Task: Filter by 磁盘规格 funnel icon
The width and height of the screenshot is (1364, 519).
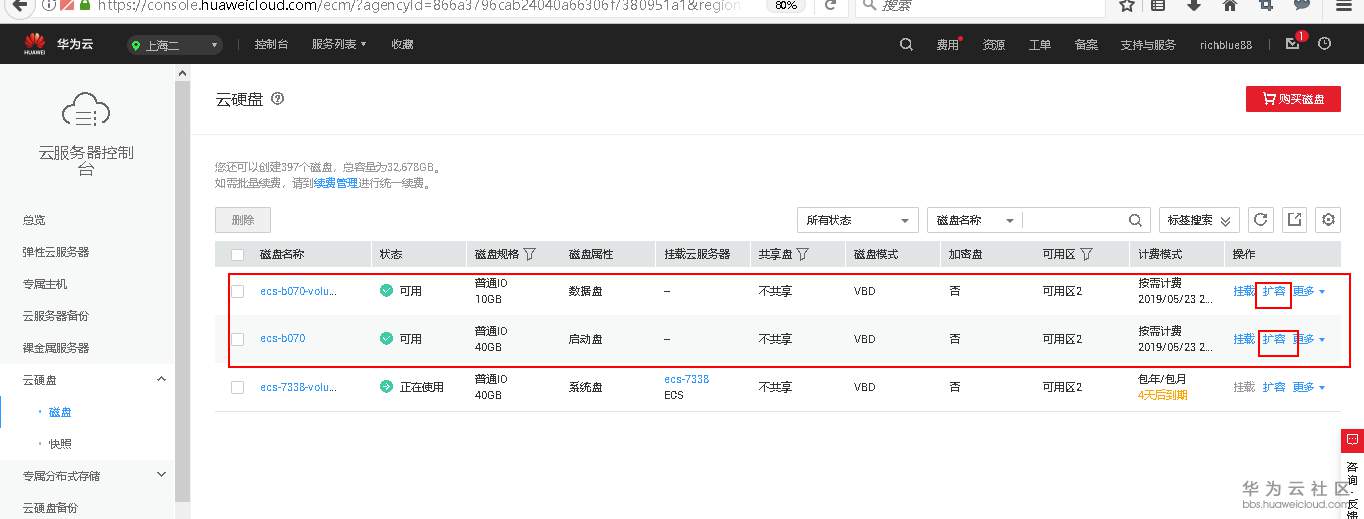Action: pos(530,254)
